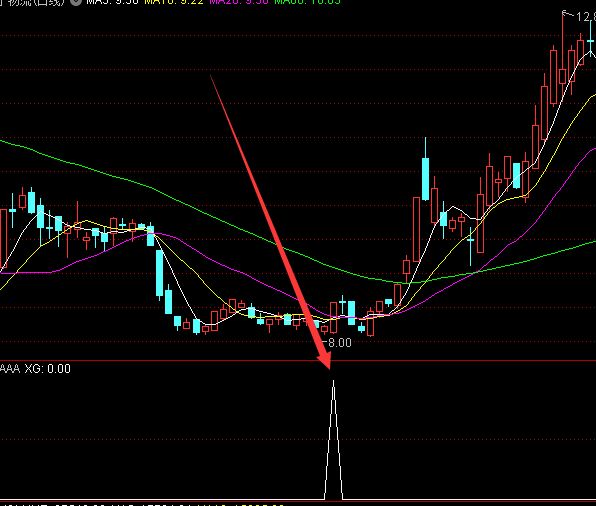Select the yellow MA10 legend label
Screen dimensions: 596x506
(x=174, y=2)
